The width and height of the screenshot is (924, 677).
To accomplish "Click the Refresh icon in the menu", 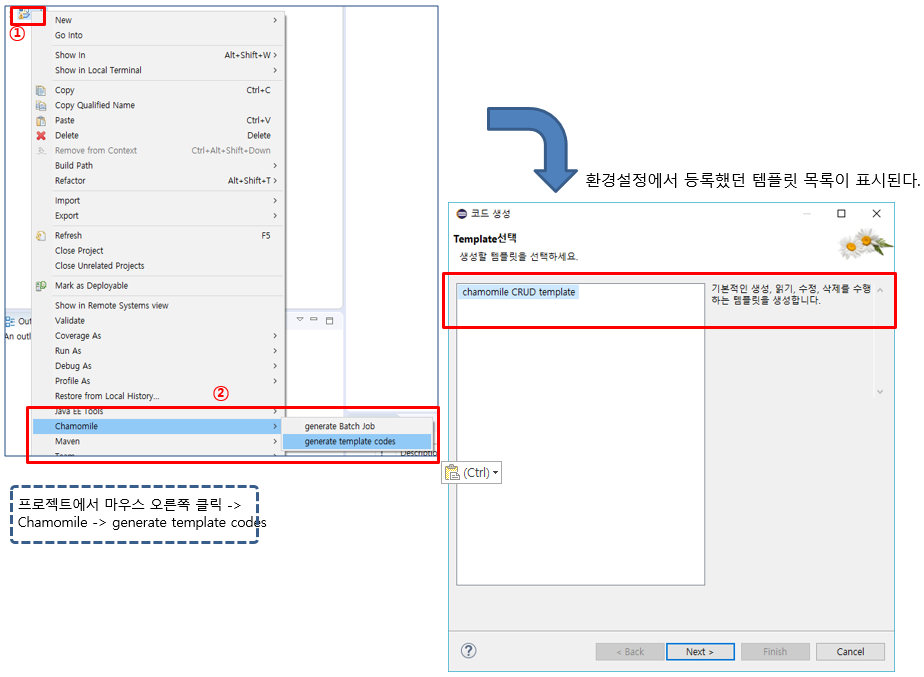I will tap(41, 236).
